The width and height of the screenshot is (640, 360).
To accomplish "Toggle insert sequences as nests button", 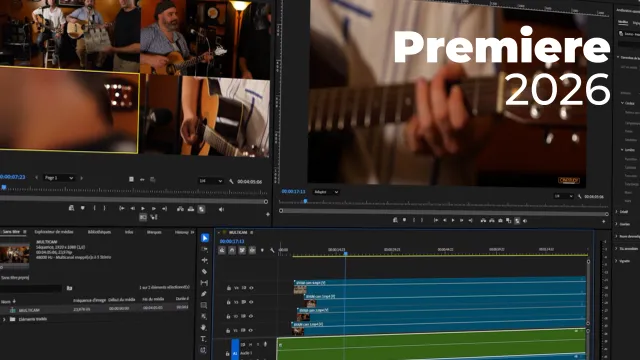I will coord(222,250).
